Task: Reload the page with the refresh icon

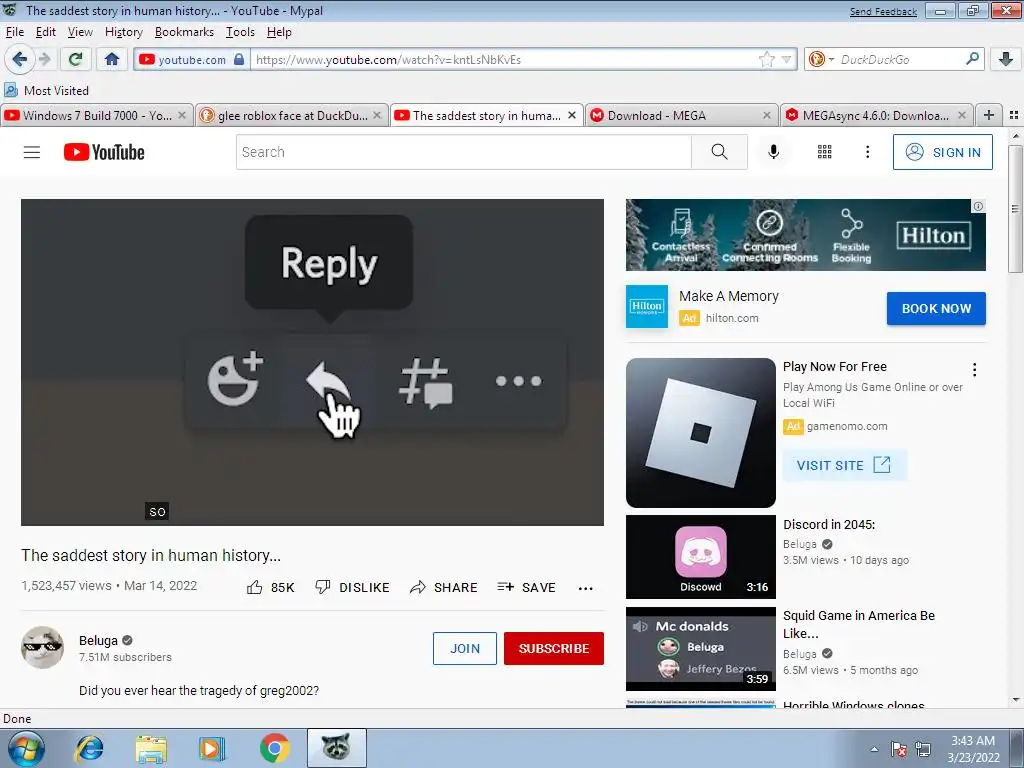Action: [x=75, y=59]
